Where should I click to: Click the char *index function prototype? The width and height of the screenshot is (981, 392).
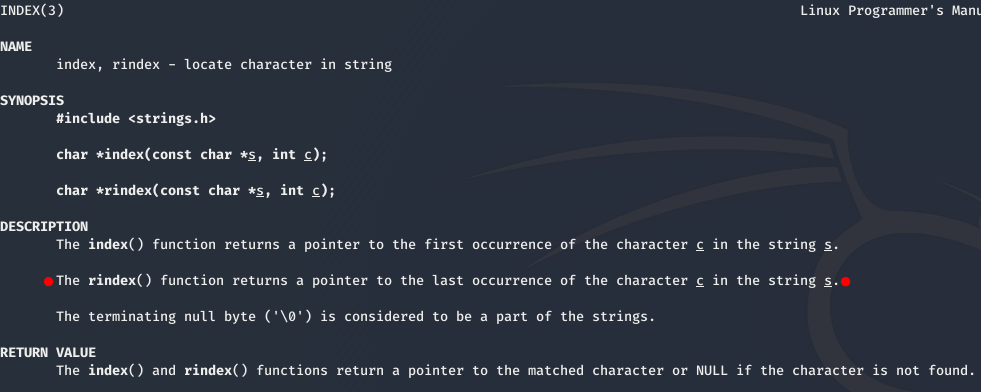pyautogui.click(x=192, y=155)
